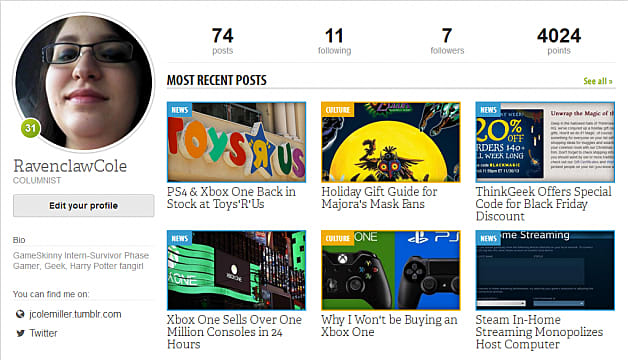Viewport: 628px width, 360px height.
Task: Open 'Holiday Gift Guide for Majora's Mask Fans' headline
Action: 379,198
